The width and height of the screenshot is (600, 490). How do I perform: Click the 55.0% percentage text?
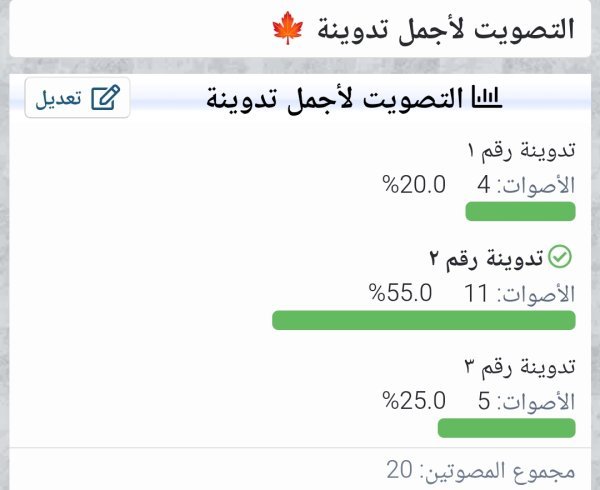coord(401,293)
